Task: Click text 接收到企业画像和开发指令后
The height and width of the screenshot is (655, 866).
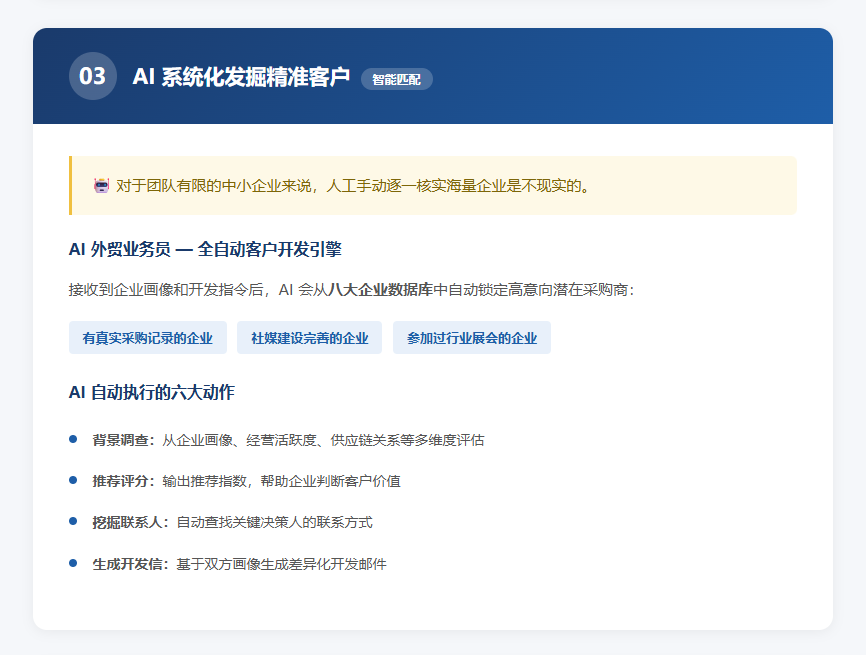Action: click(166, 289)
